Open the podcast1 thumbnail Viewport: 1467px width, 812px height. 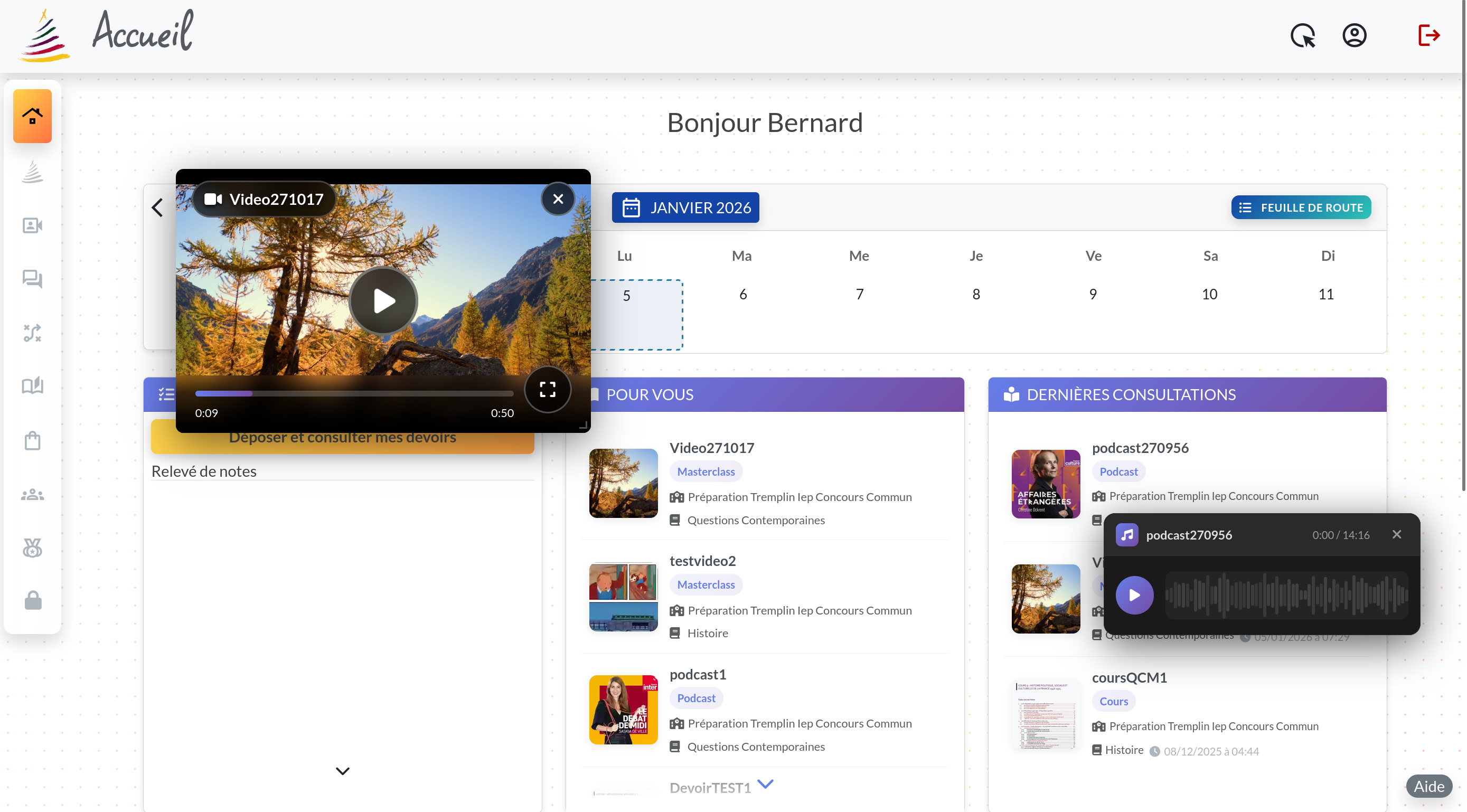pyautogui.click(x=623, y=710)
